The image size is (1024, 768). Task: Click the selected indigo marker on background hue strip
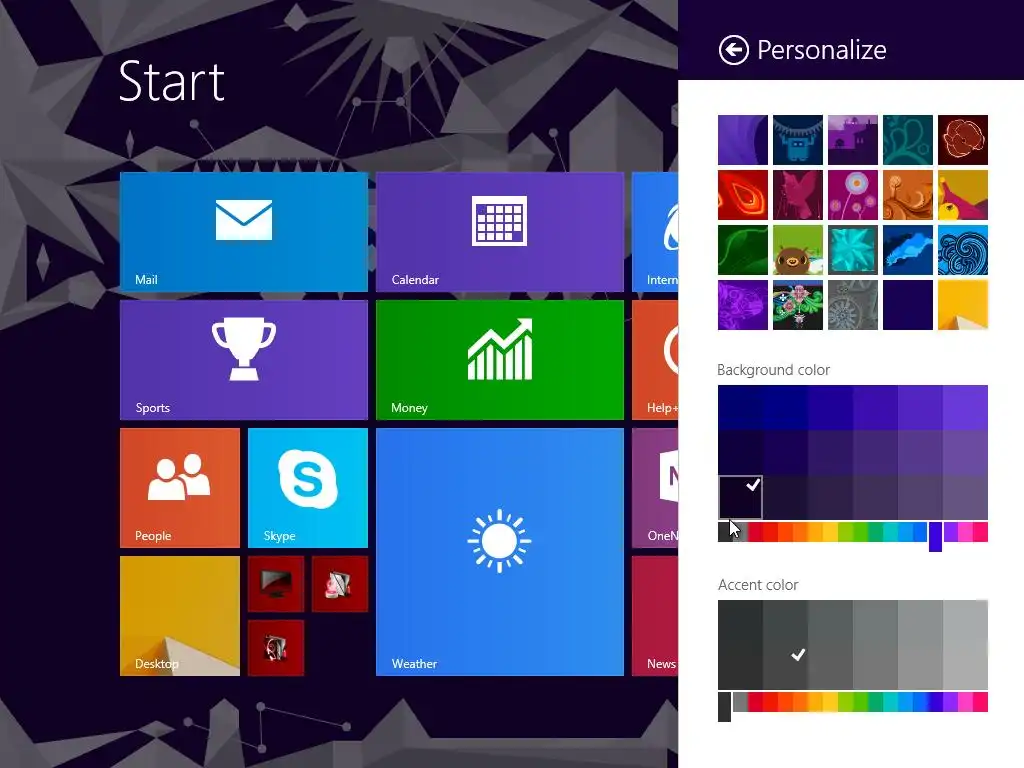tap(935, 536)
